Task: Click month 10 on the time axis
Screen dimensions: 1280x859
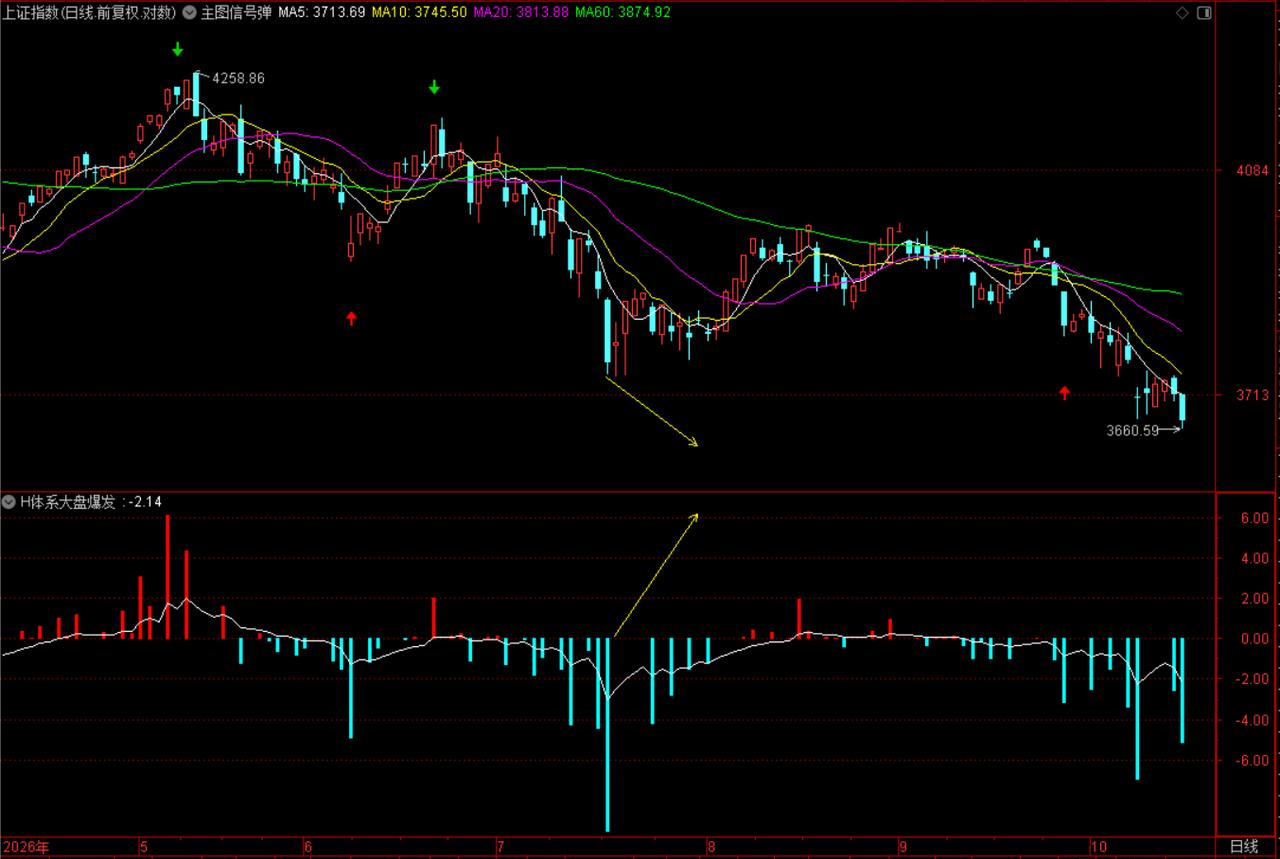Action: (x=1099, y=847)
